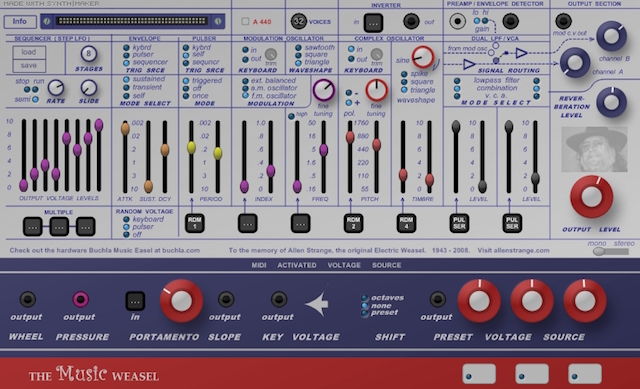Image resolution: width=640 pixels, height=389 pixels.
Task: Click the RDM 2 connector under Pitch
Action: 353,223
